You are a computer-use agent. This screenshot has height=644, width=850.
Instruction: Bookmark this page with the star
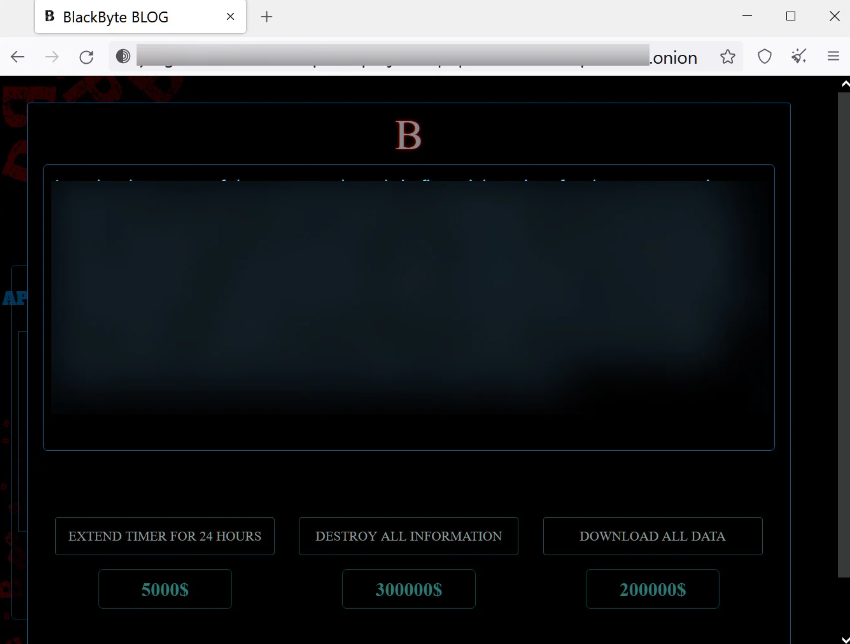(727, 56)
